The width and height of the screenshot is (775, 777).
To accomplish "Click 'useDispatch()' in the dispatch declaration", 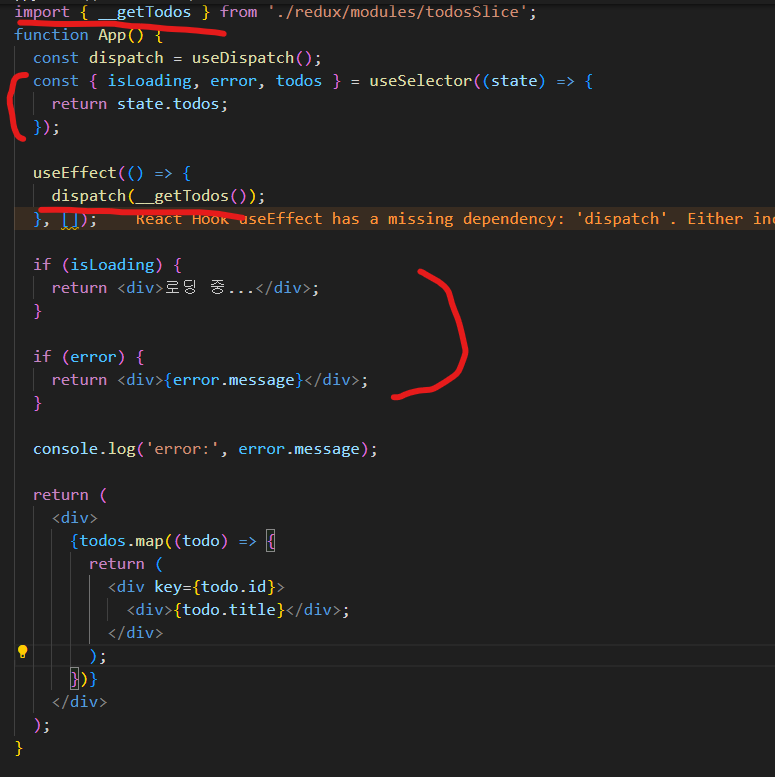I will coord(253,58).
